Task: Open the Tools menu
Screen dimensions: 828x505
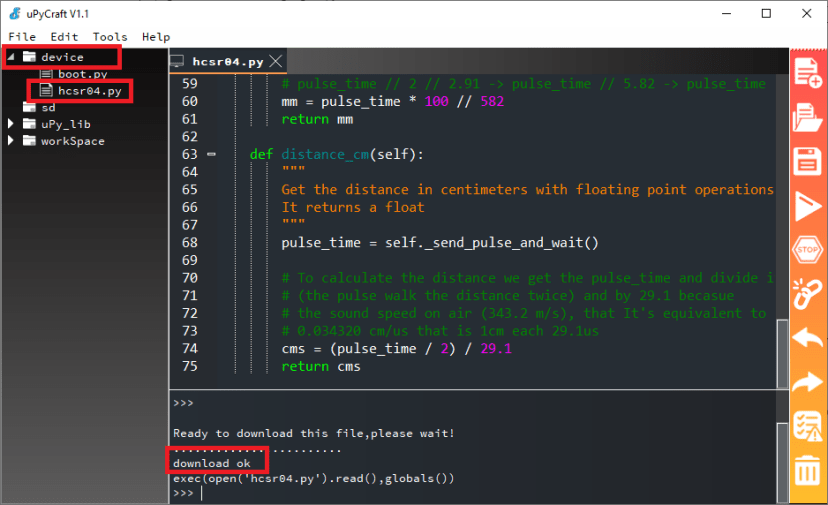Action: [x=110, y=37]
